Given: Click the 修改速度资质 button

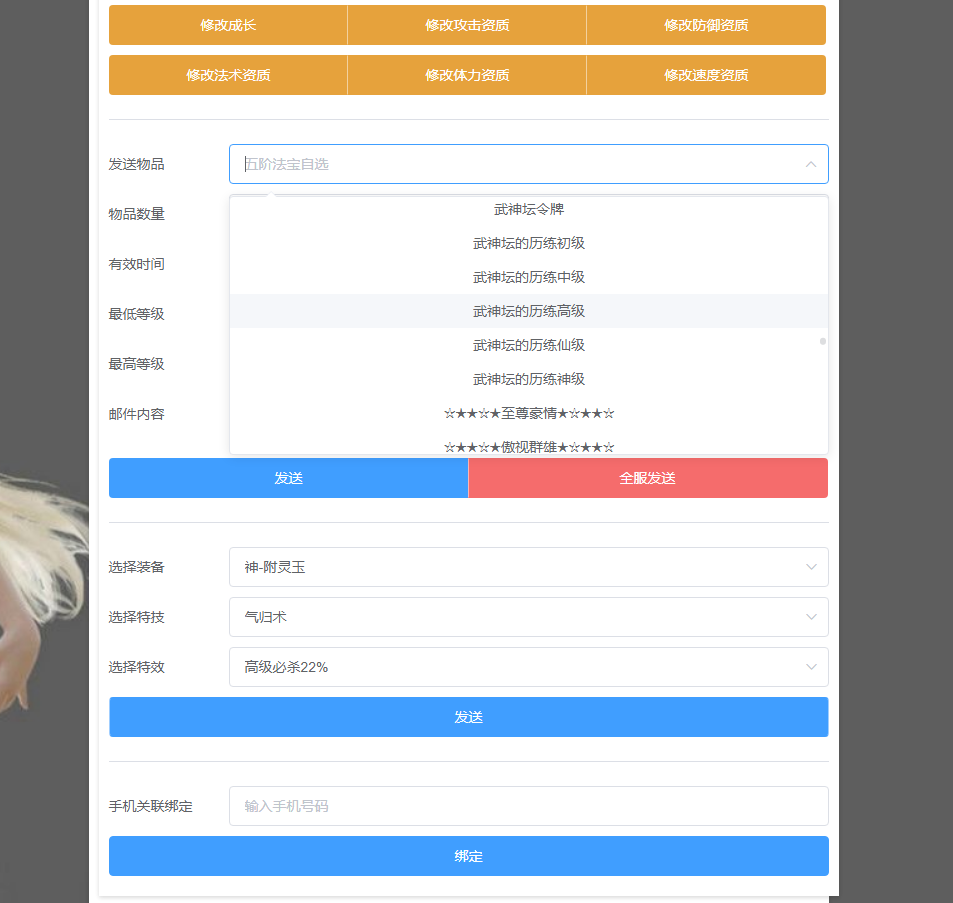Looking at the screenshot, I should (x=706, y=75).
